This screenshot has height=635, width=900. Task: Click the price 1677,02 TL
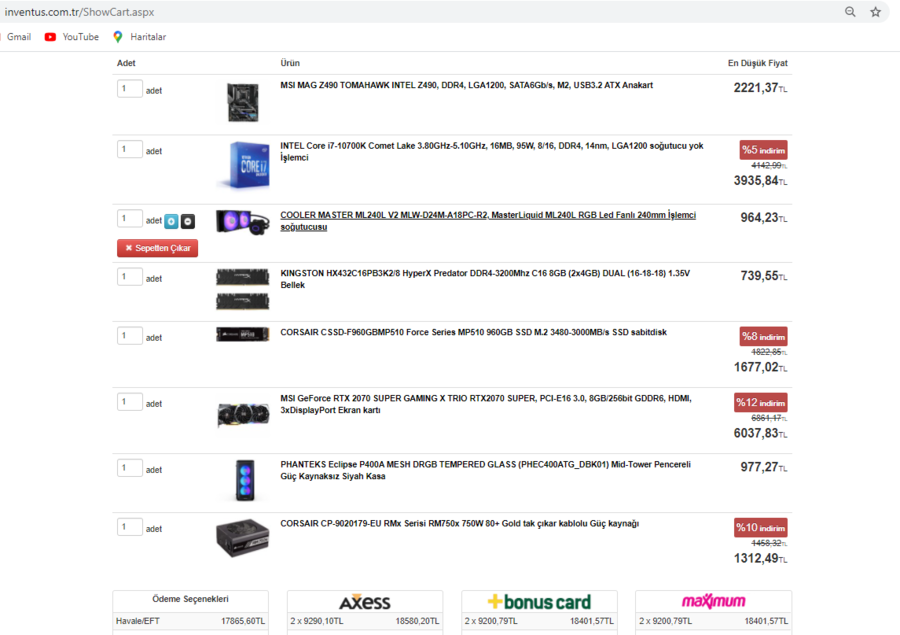click(761, 367)
